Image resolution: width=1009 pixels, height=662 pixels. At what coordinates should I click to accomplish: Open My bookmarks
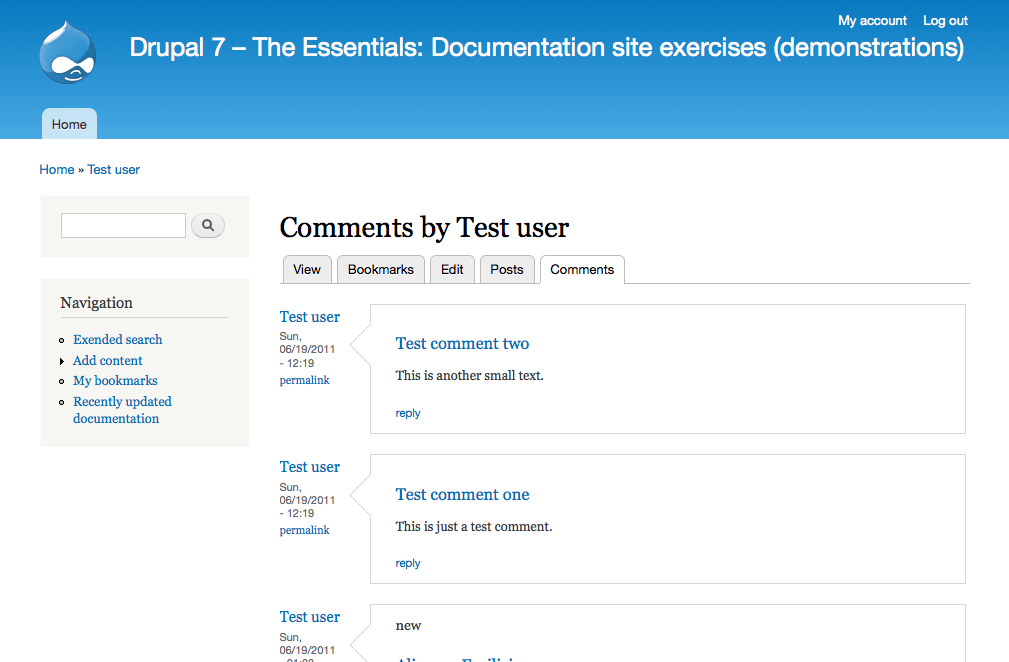114,380
